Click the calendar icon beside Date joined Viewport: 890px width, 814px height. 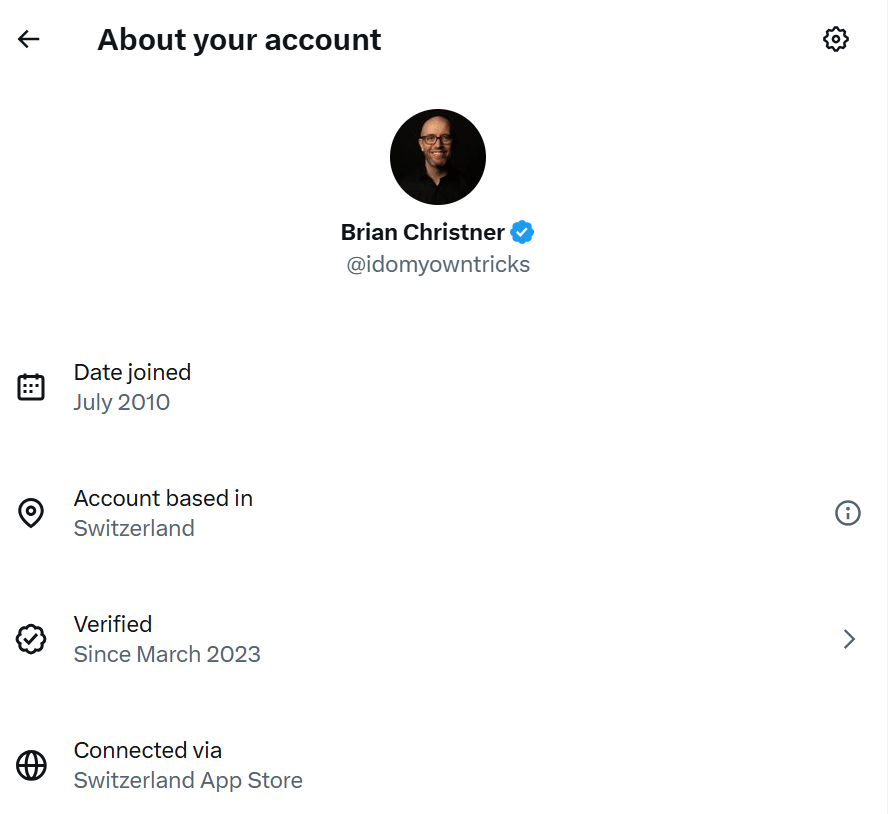[31, 387]
